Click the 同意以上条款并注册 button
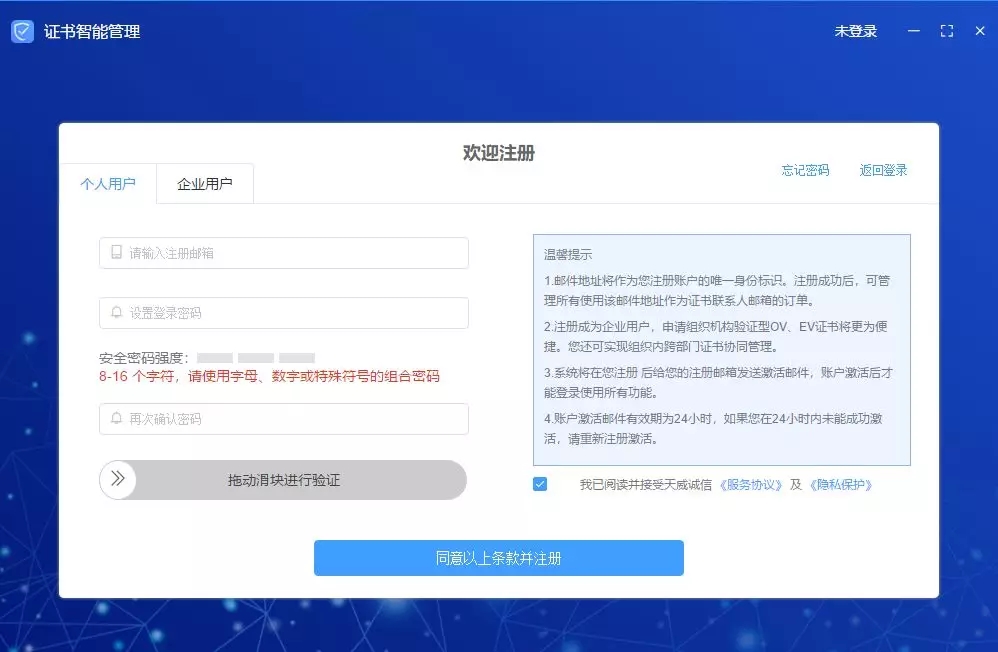Image resolution: width=998 pixels, height=652 pixels. [x=498, y=558]
